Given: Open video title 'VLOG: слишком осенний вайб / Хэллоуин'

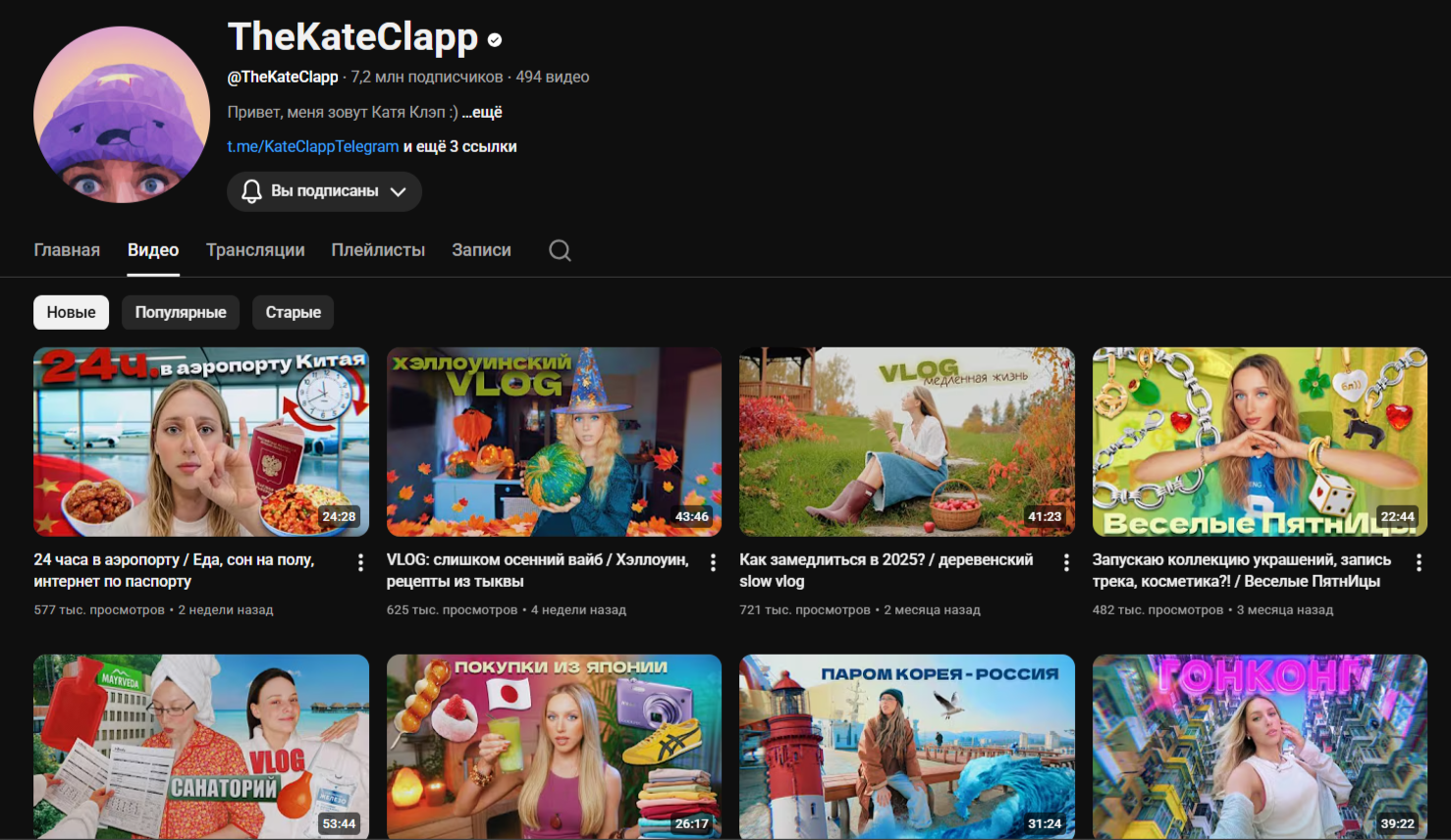Looking at the screenshot, I should [x=538, y=570].
